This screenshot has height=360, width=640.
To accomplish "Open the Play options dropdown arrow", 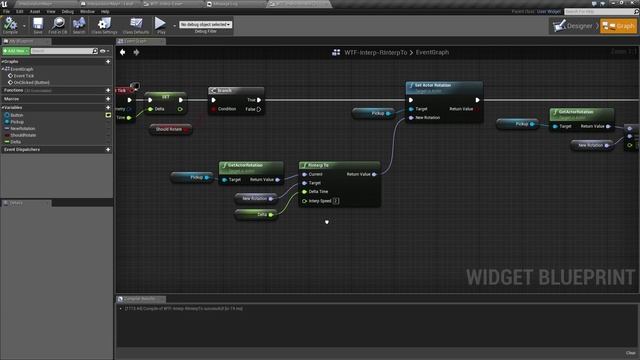I will tap(174, 26).
